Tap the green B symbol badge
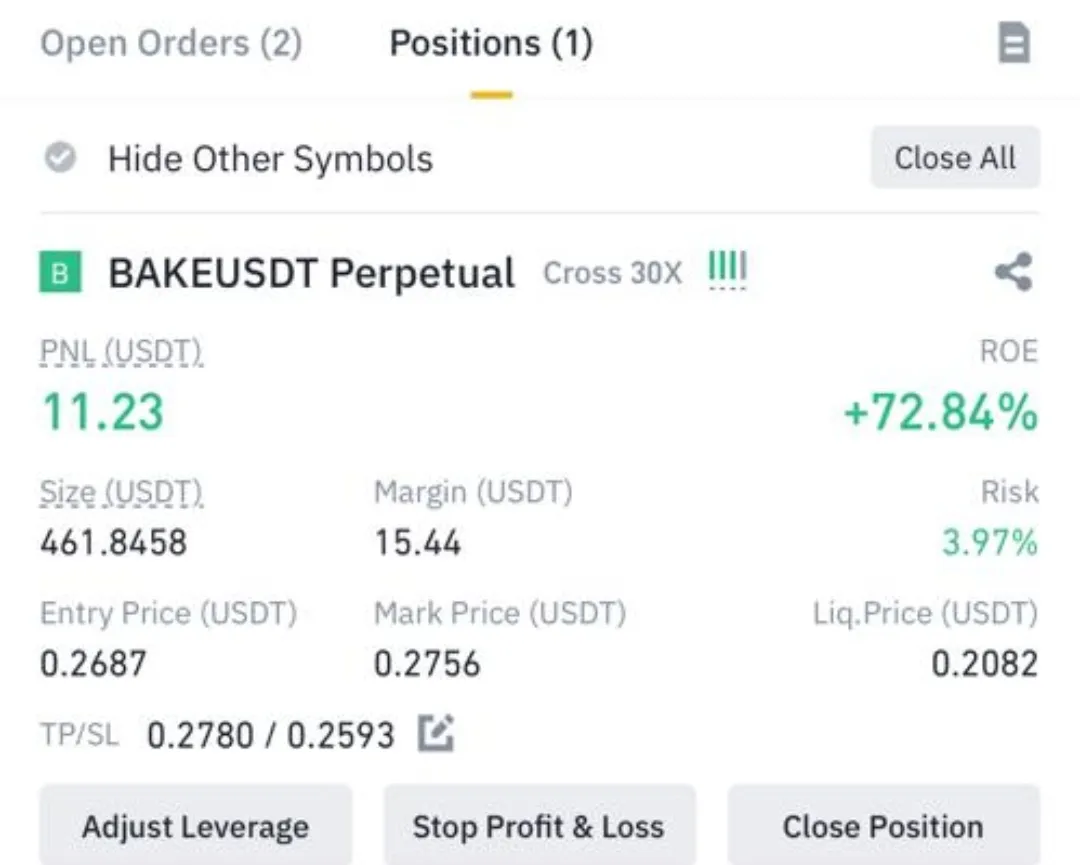Image resolution: width=1080 pixels, height=865 pixels. 60,271
